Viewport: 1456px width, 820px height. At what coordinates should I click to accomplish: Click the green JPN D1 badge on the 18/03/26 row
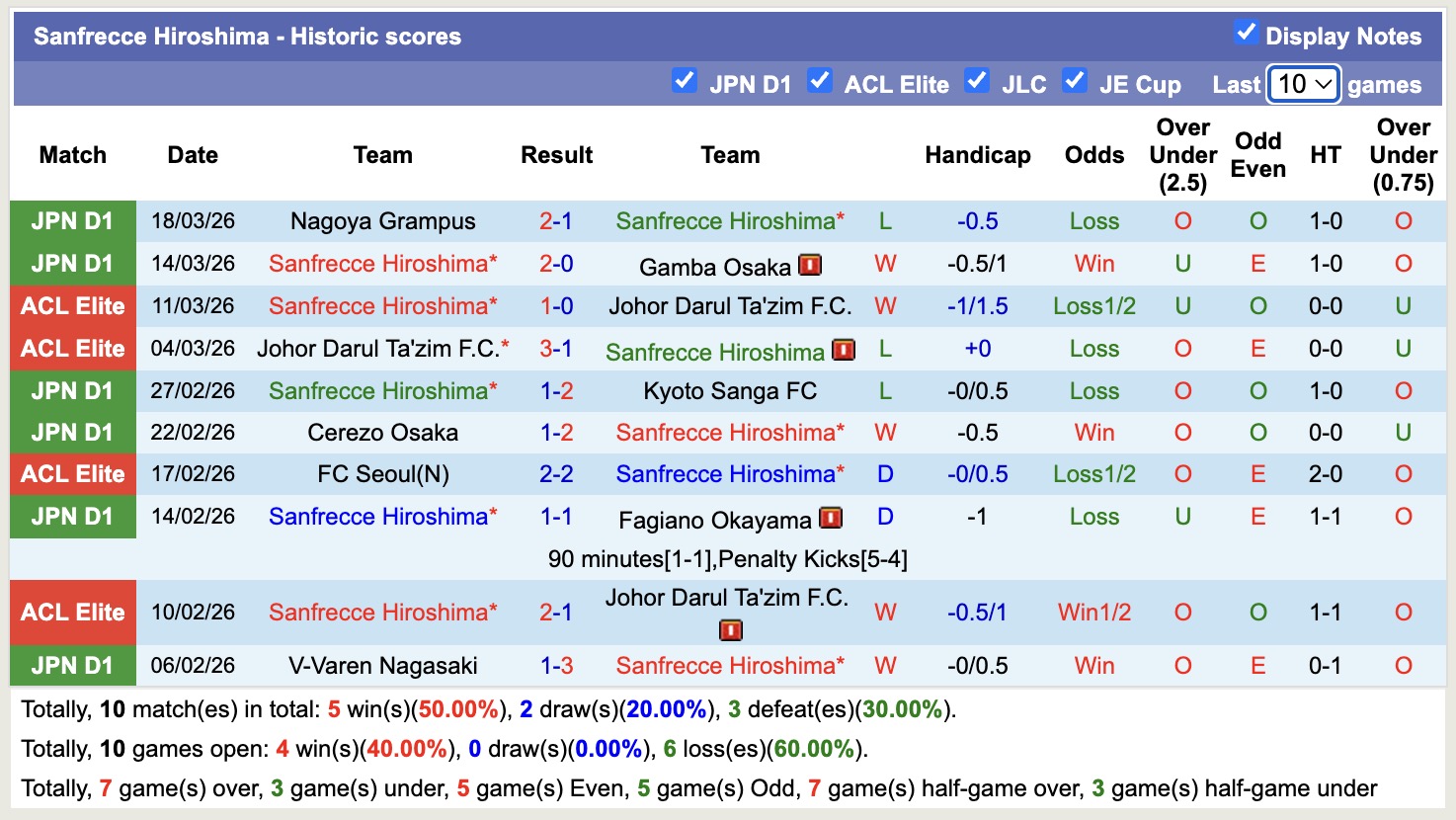[x=72, y=221]
